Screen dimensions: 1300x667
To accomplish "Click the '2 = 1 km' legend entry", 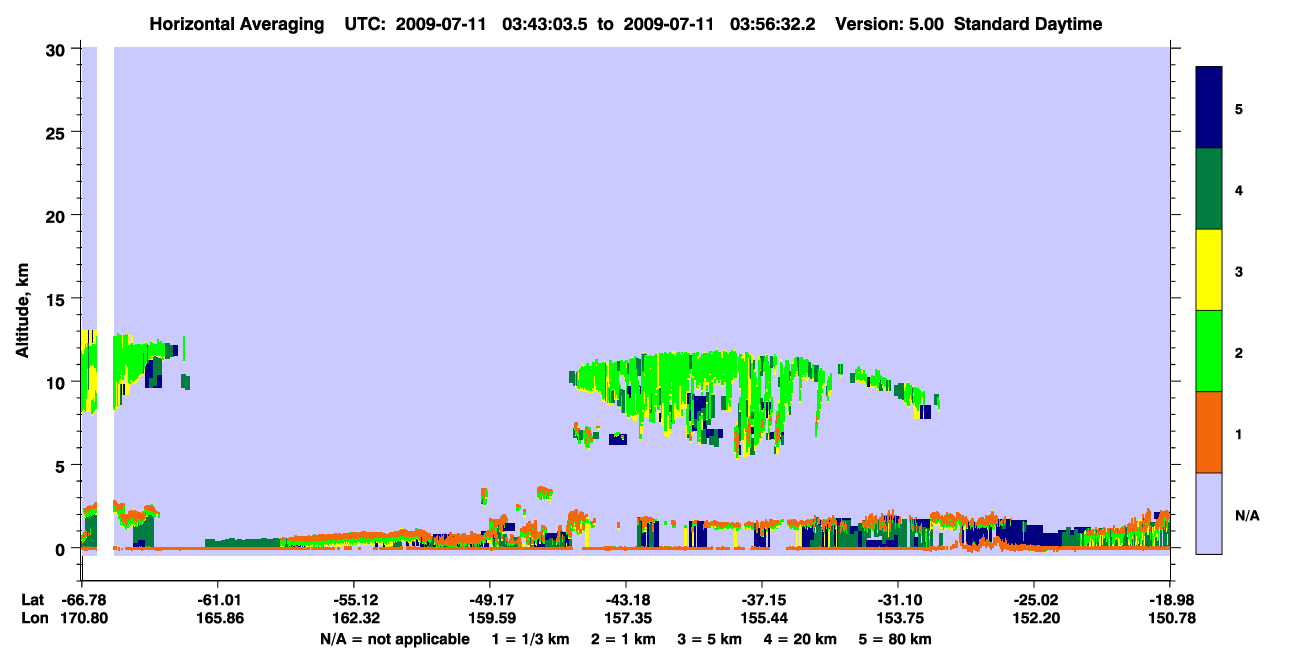I will tap(623, 639).
